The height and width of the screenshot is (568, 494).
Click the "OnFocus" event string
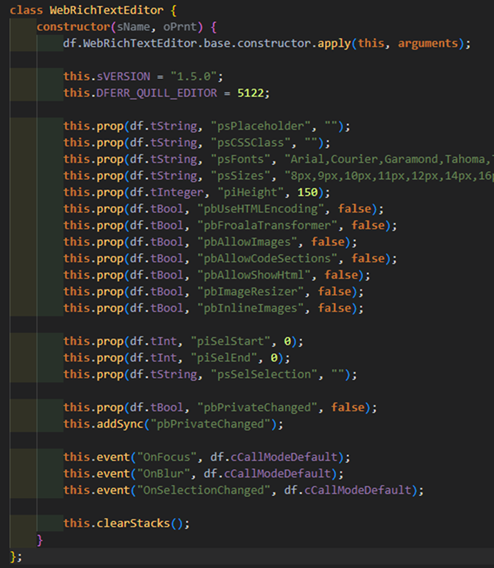pos(167,458)
